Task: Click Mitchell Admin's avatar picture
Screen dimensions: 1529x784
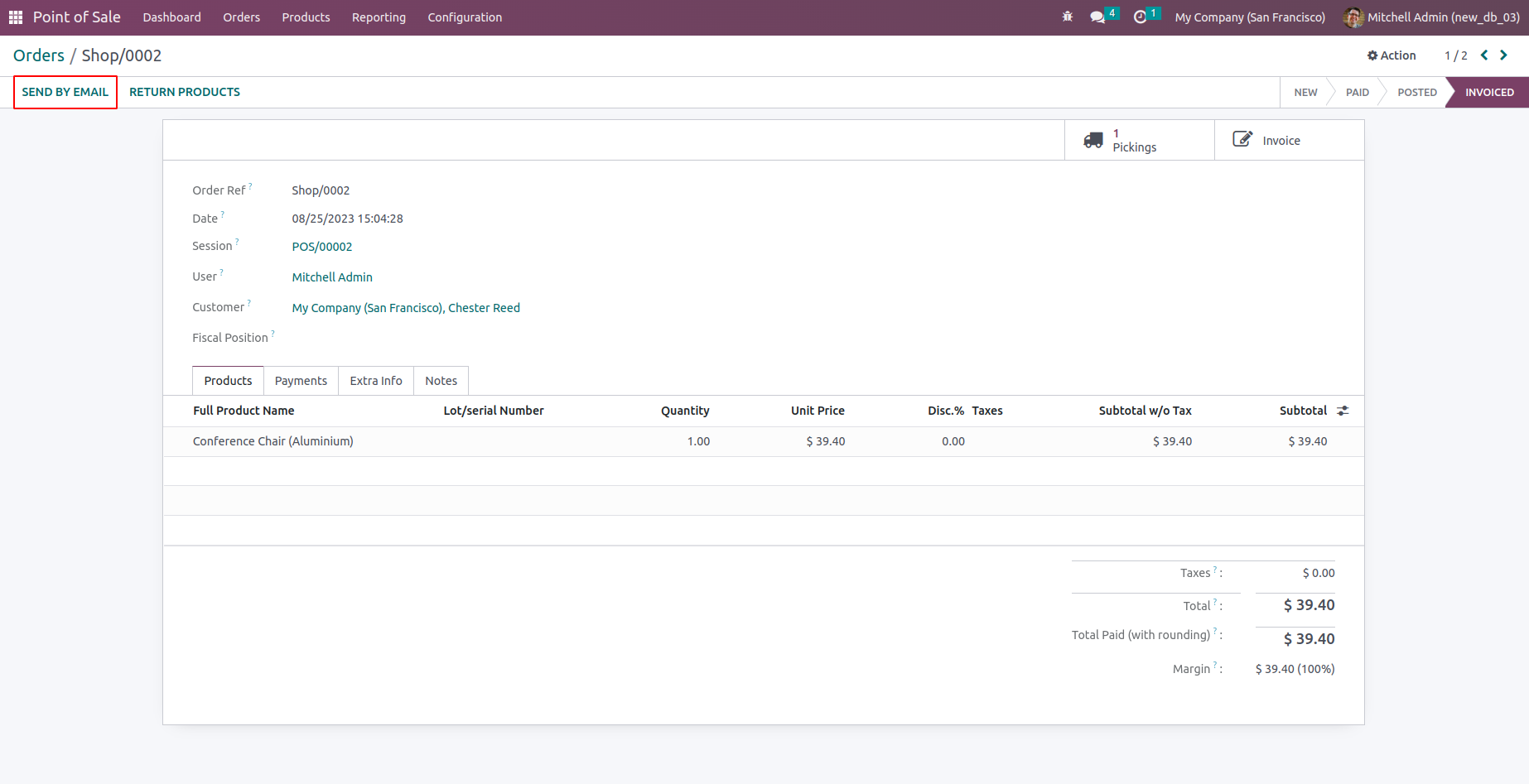Action: coord(1353,17)
